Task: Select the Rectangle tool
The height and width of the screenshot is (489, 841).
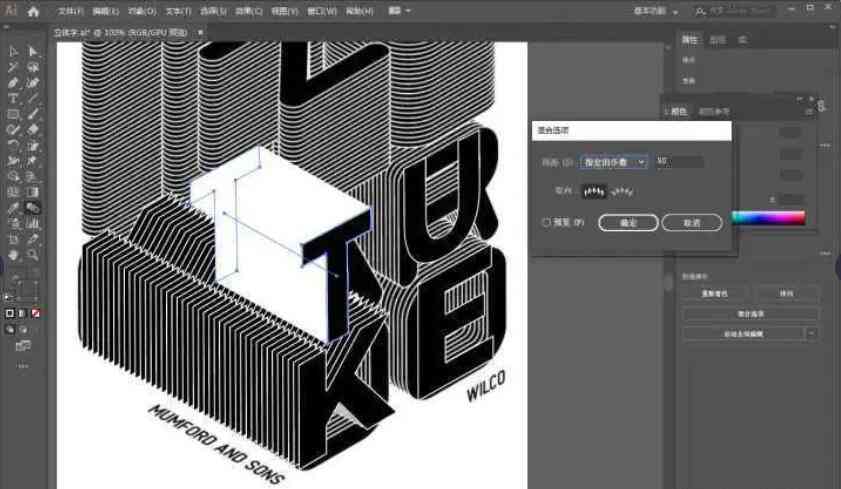Action: pos(13,114)
